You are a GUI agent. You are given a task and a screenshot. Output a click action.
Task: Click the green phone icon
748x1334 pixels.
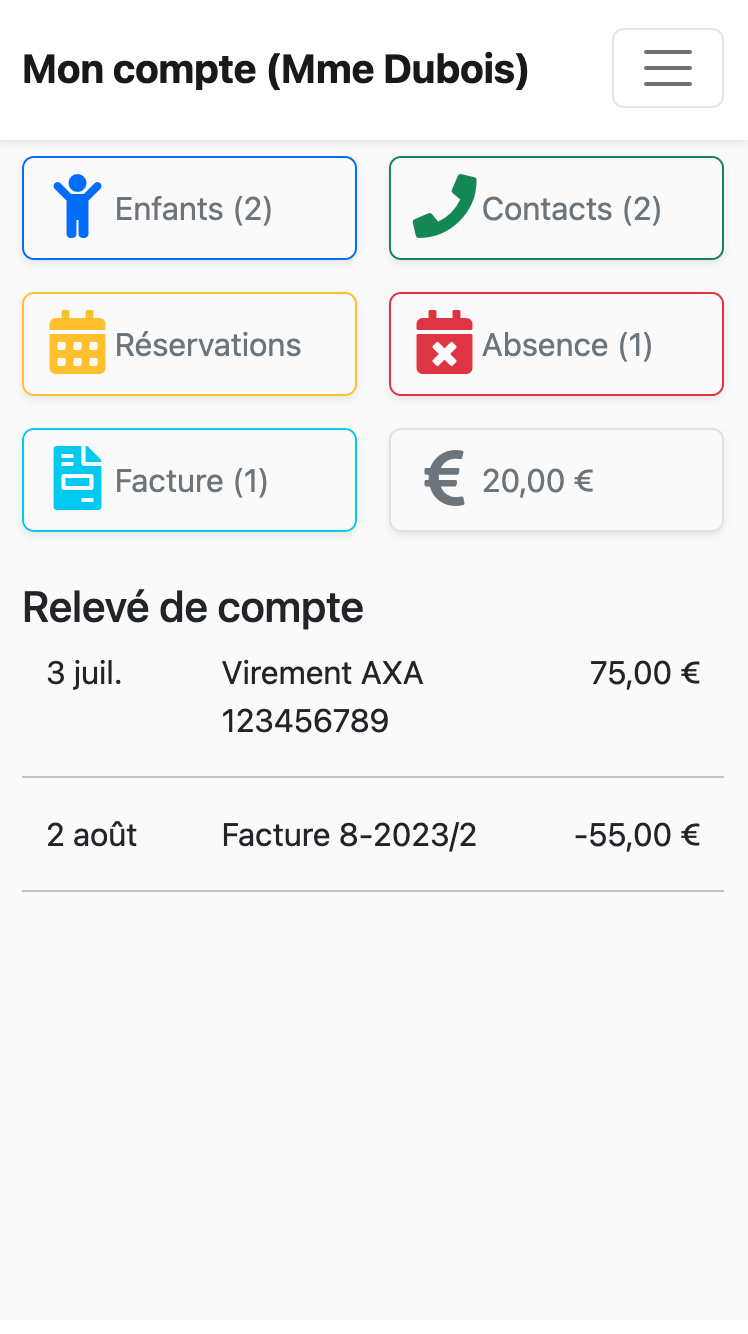click(444, 206)
